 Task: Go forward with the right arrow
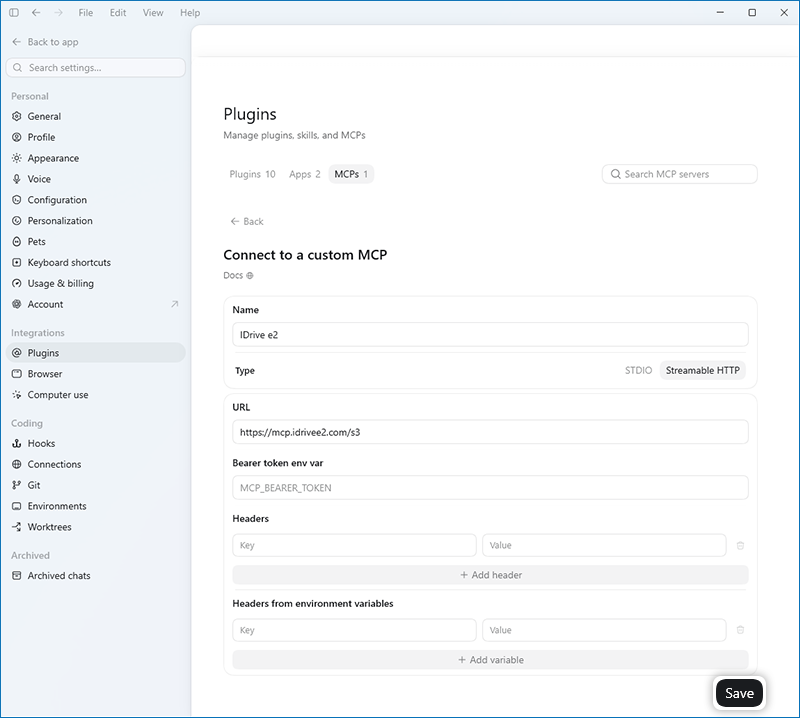[x=58, y=13]
